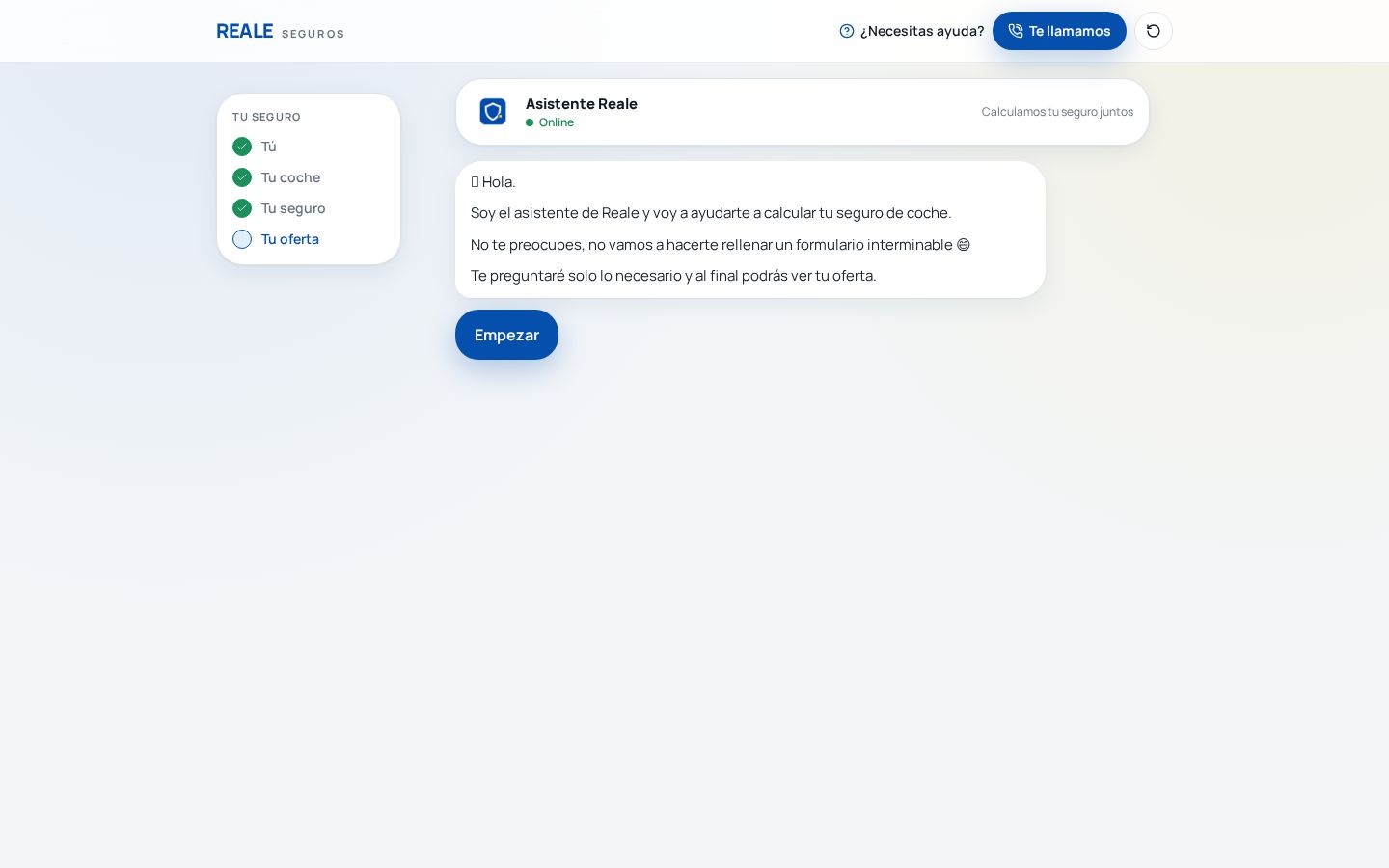Click the phone icon in Te llamamos
The height and width of the screenshot is (868, 1389).
(1016, 31)
